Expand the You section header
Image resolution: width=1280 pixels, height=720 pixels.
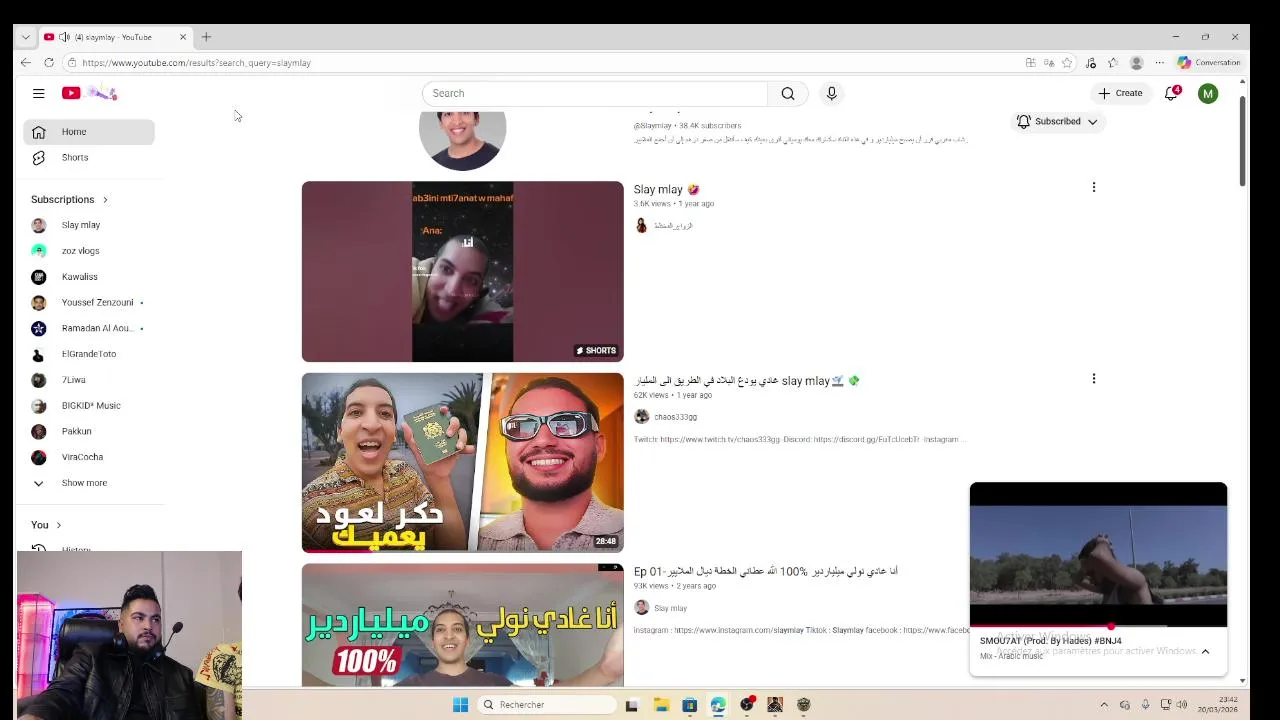[x=46, y=525]
